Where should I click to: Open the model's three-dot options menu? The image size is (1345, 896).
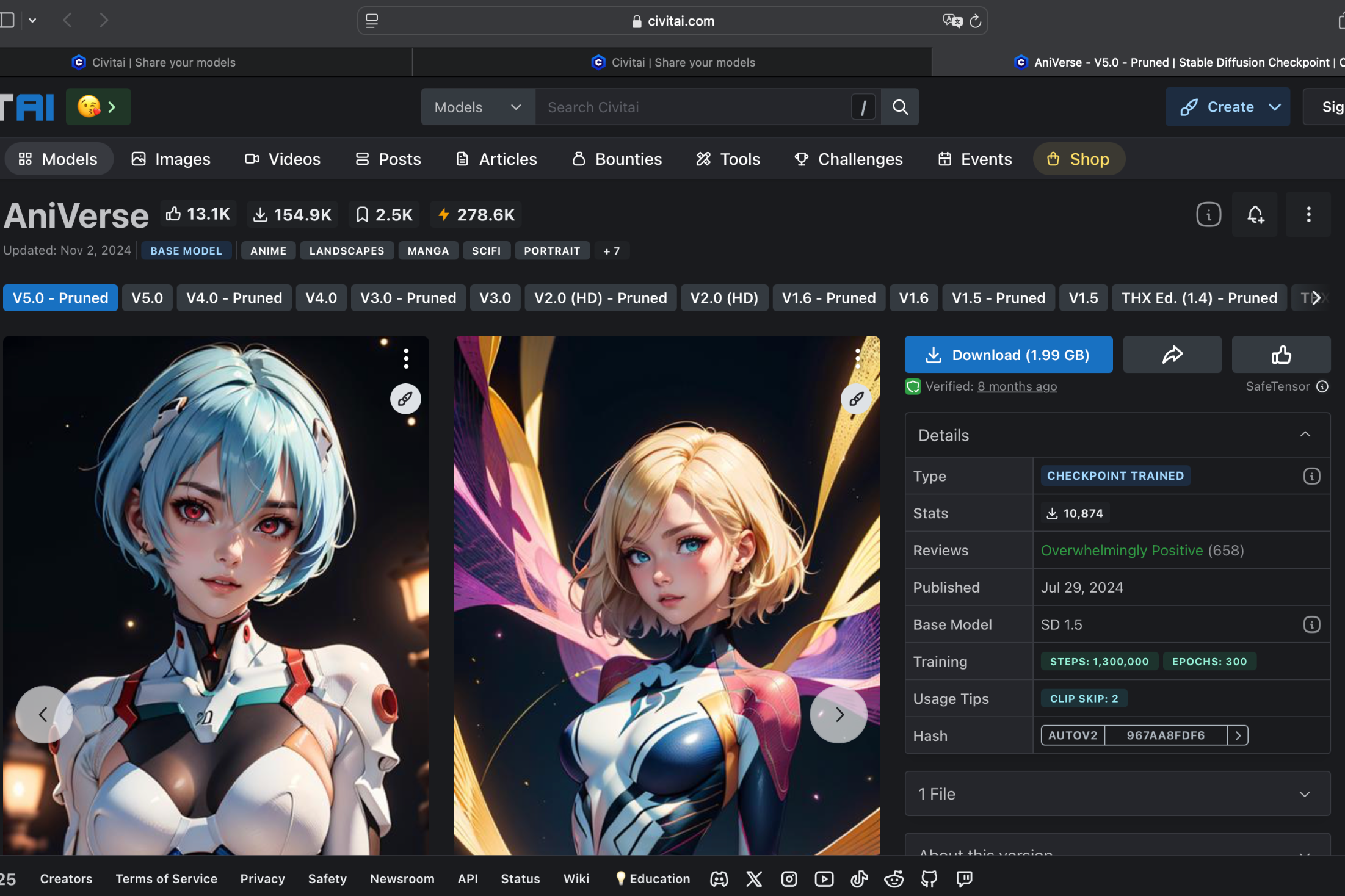click(x=1308, y=214)
